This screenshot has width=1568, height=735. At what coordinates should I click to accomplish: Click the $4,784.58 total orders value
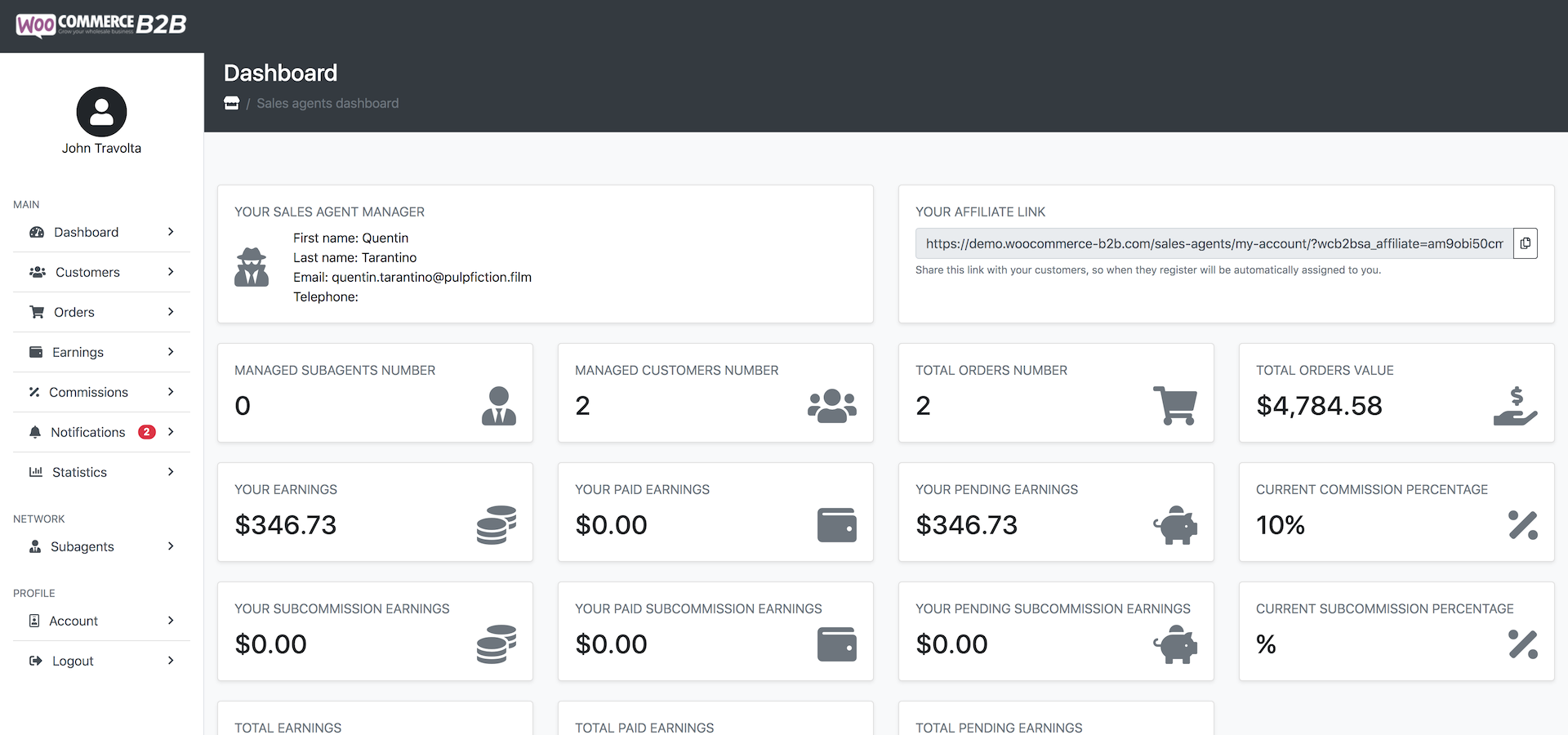coord(1319,406)
